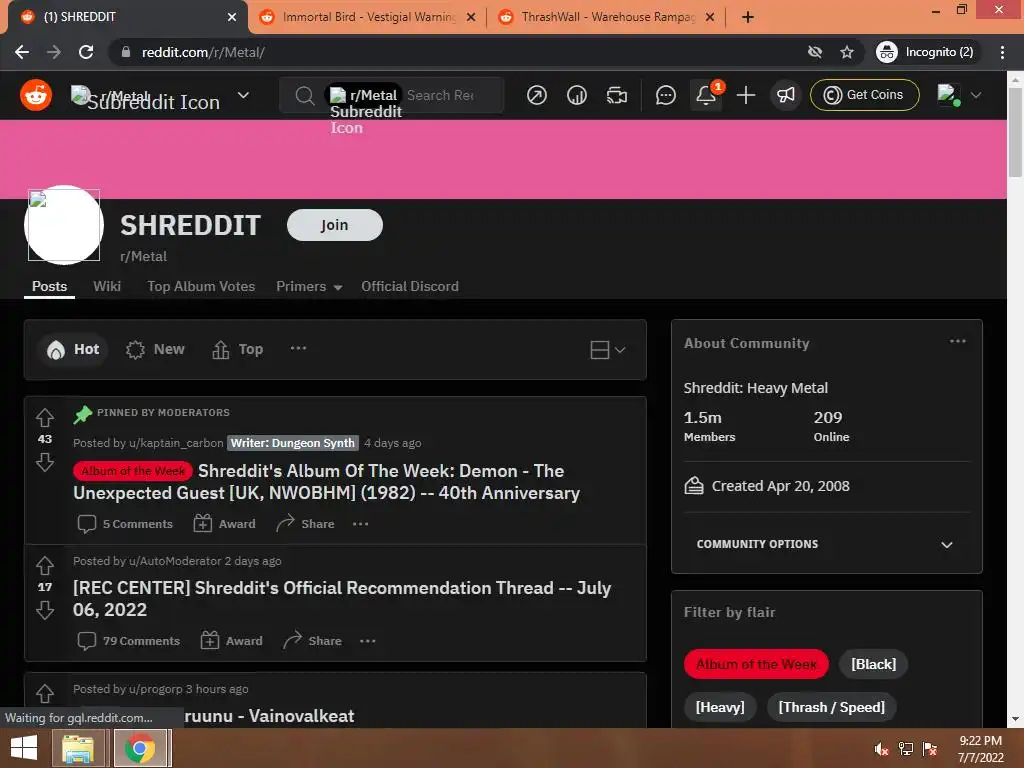Image resolution: width=1024 pixels, height=768 pixels.
Task: Open the Chrome three-dot menu
Action: pos(1002,52)
